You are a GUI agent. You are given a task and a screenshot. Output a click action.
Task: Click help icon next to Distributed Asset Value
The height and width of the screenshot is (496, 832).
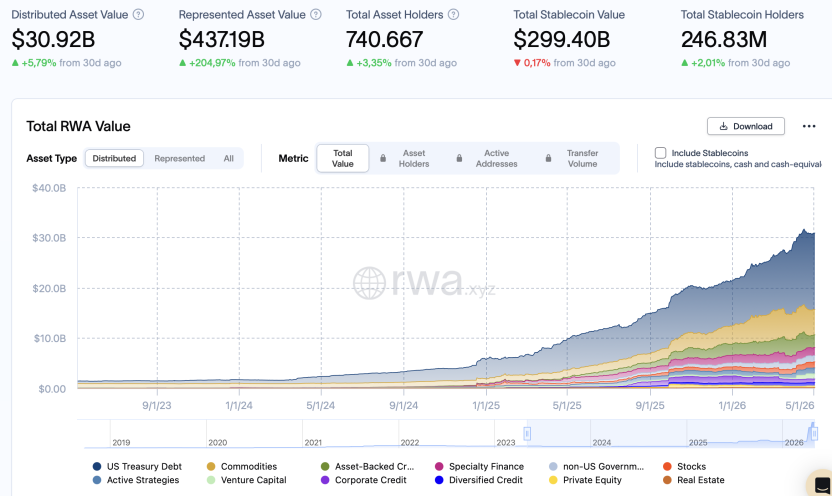pyautogui.click(x=138, y=15)
